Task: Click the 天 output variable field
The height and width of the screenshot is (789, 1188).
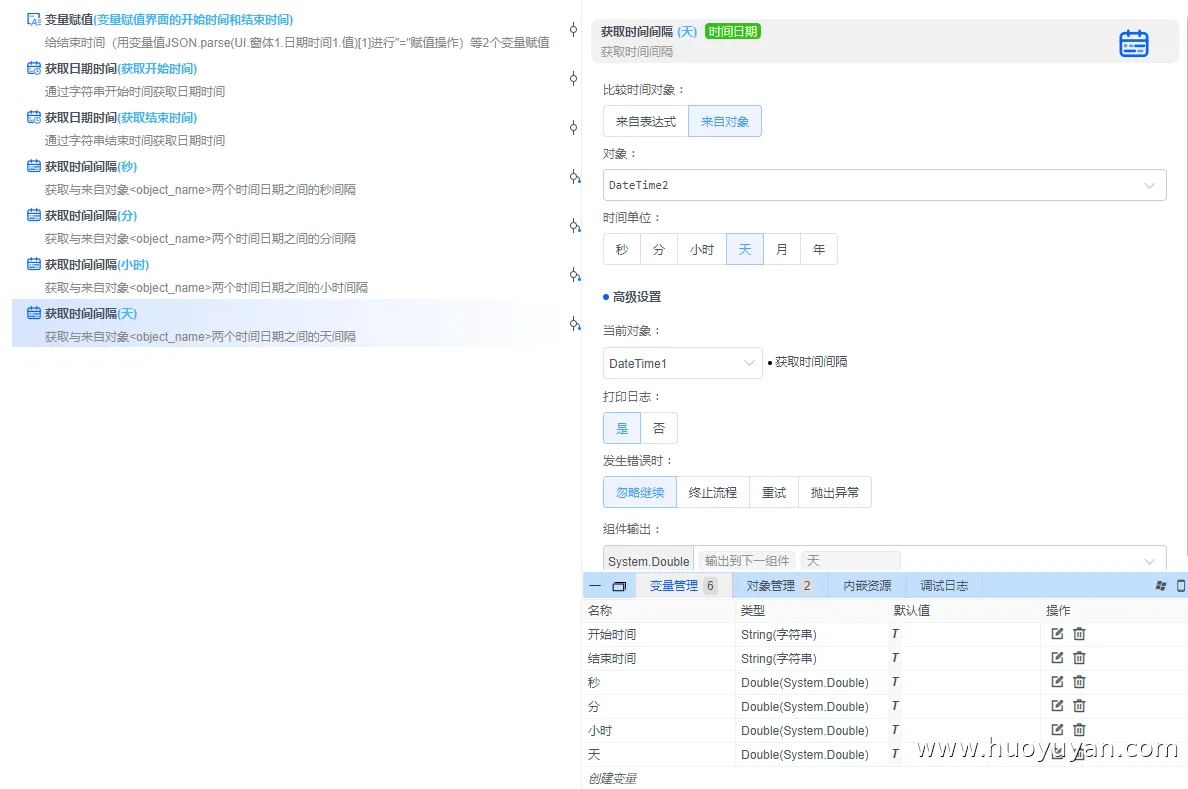Action: [x=851, y=561]
